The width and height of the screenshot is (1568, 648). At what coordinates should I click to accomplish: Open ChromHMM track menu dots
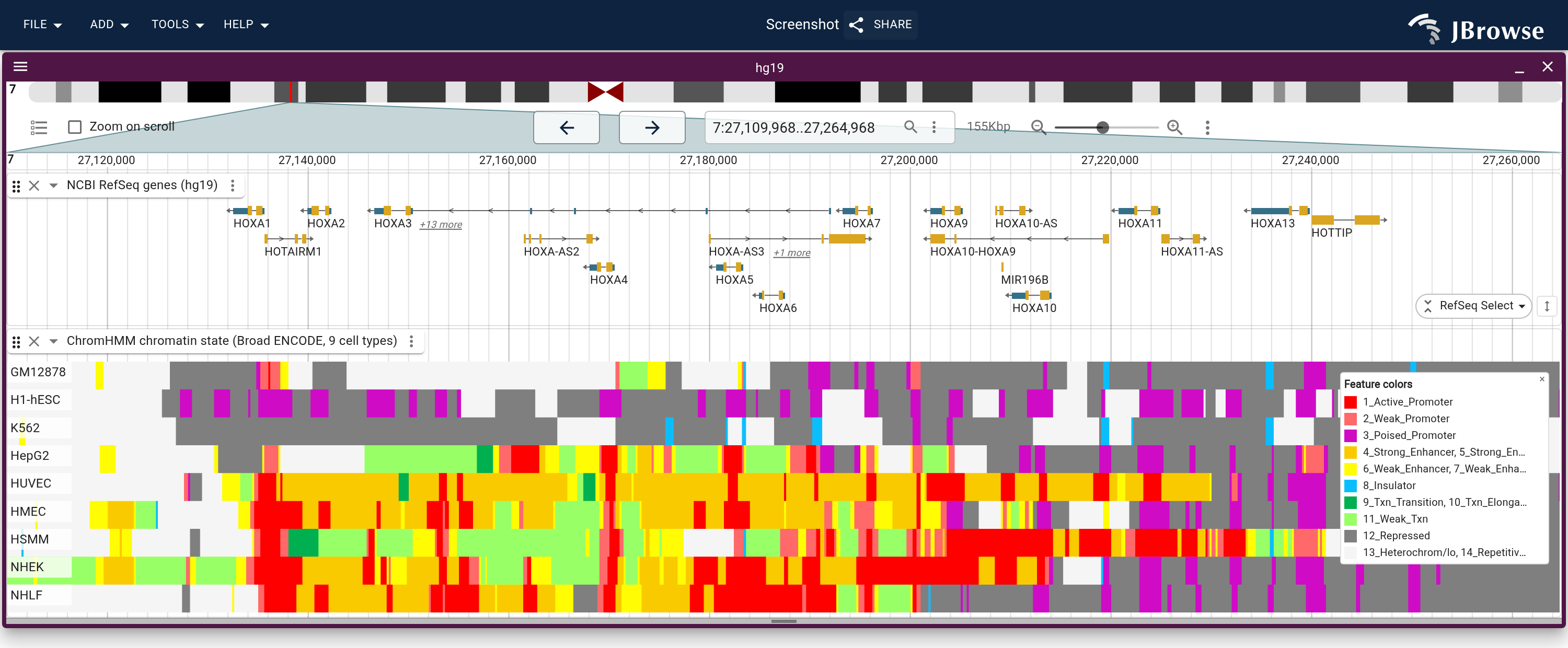click(411, 341)
